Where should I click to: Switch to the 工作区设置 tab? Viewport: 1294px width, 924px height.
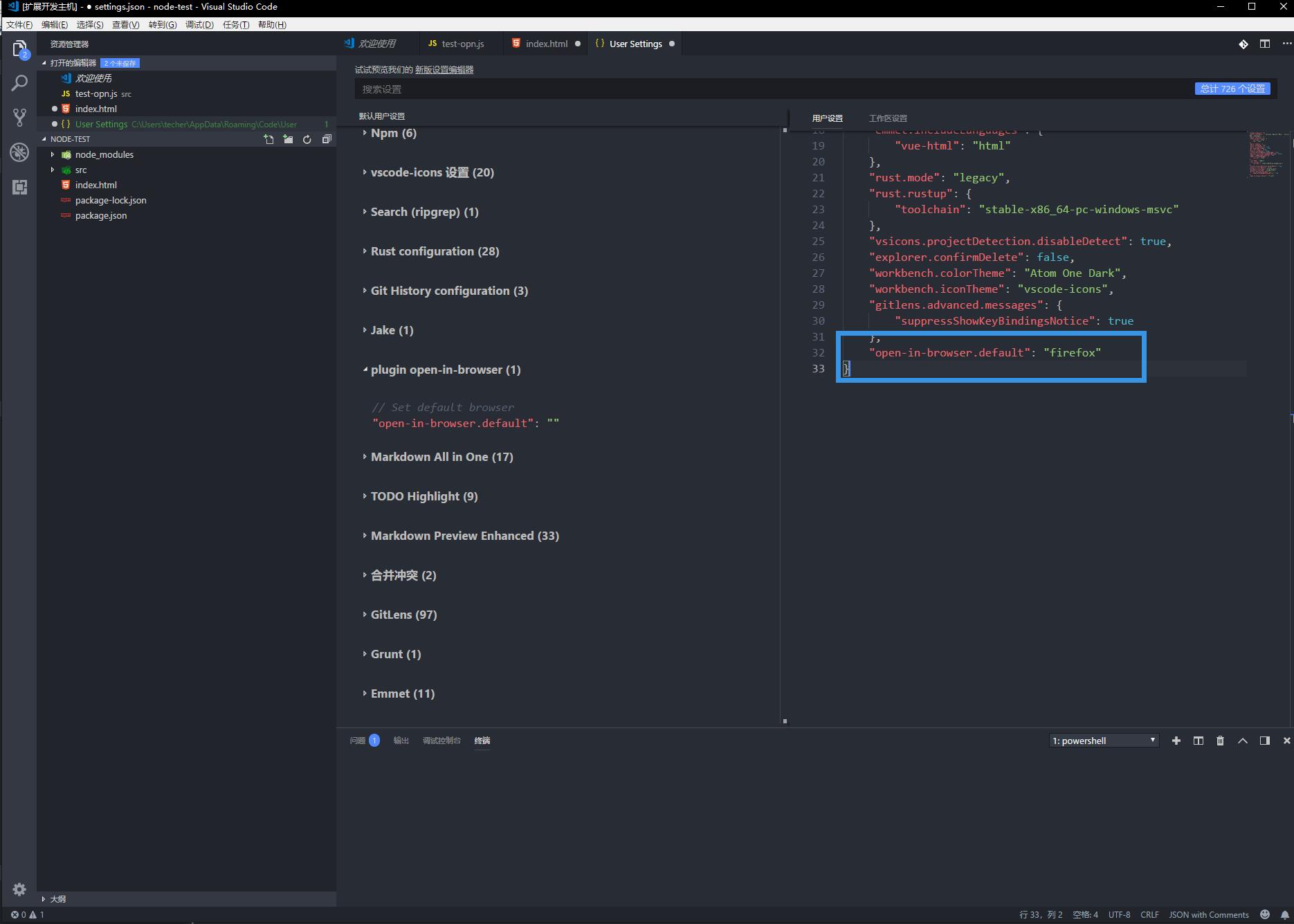click(889, 118)
